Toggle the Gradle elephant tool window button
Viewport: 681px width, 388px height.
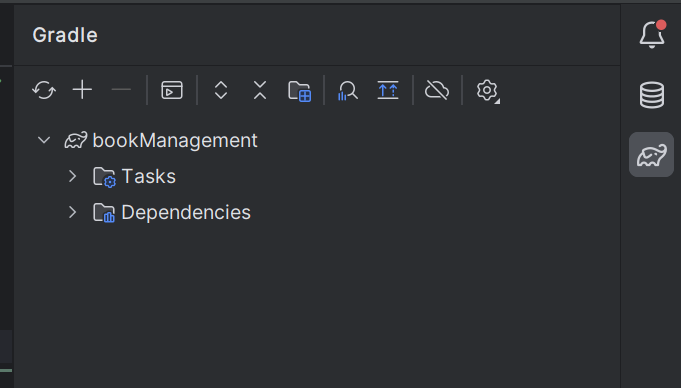(651, 155)
